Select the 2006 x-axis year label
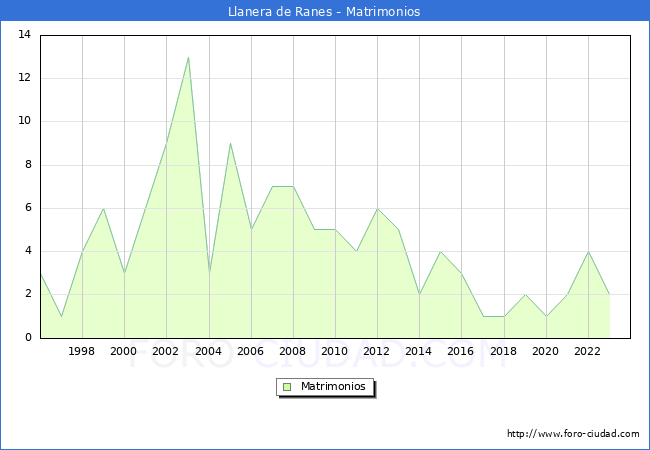 pos(250,352)
